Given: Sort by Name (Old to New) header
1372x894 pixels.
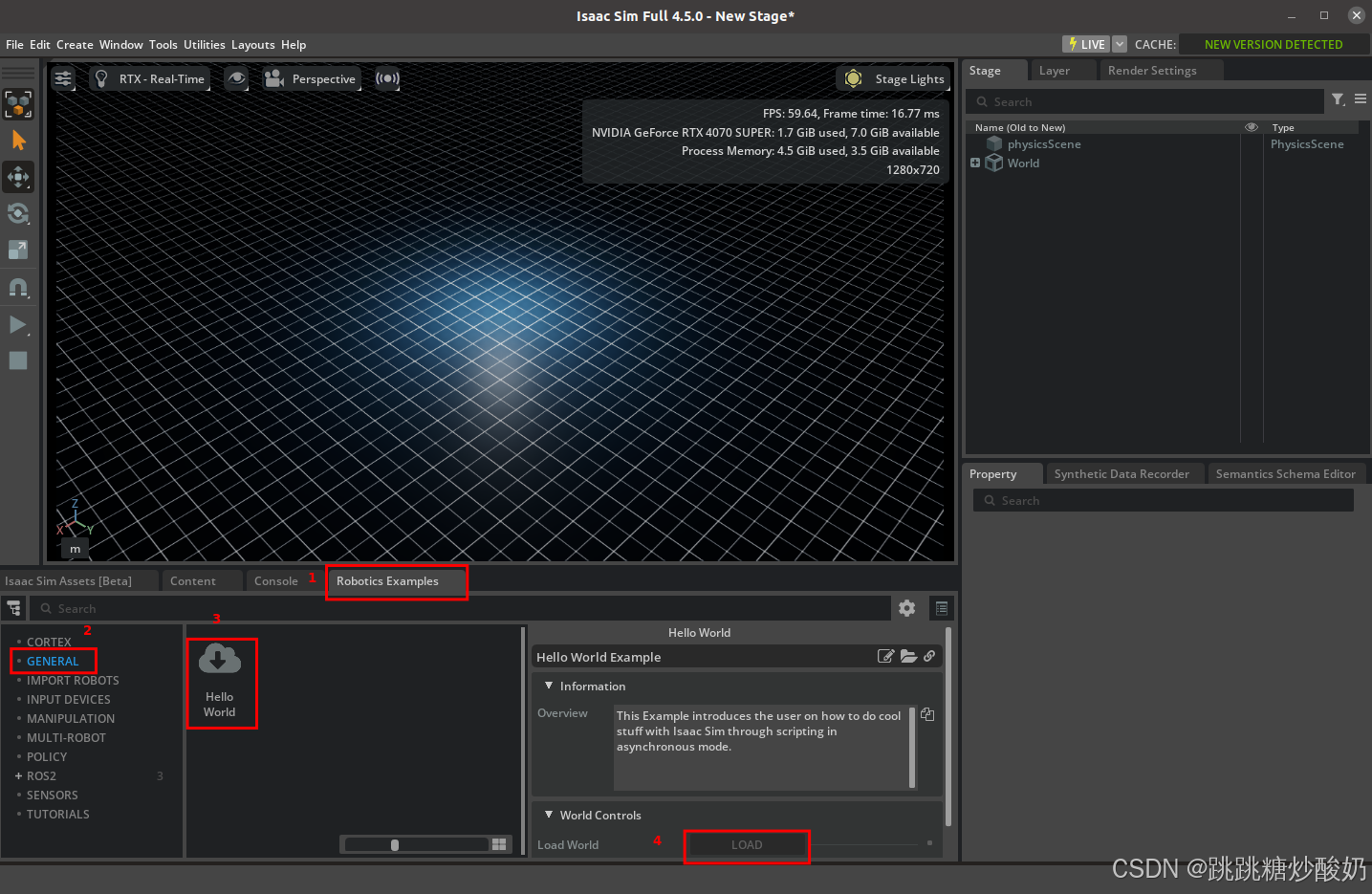Looking at the screenshot, I should [1020, 127].
